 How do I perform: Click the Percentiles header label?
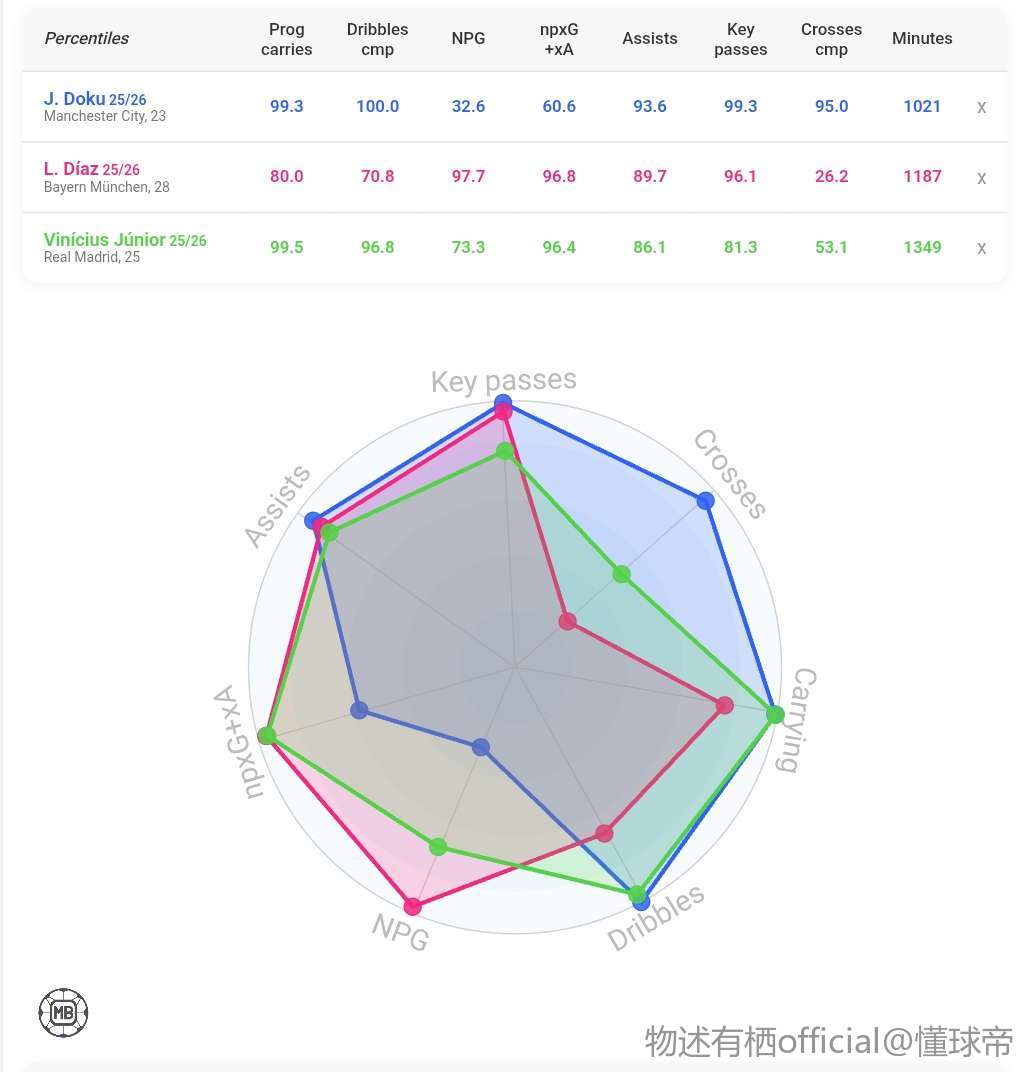pos(87,38)
